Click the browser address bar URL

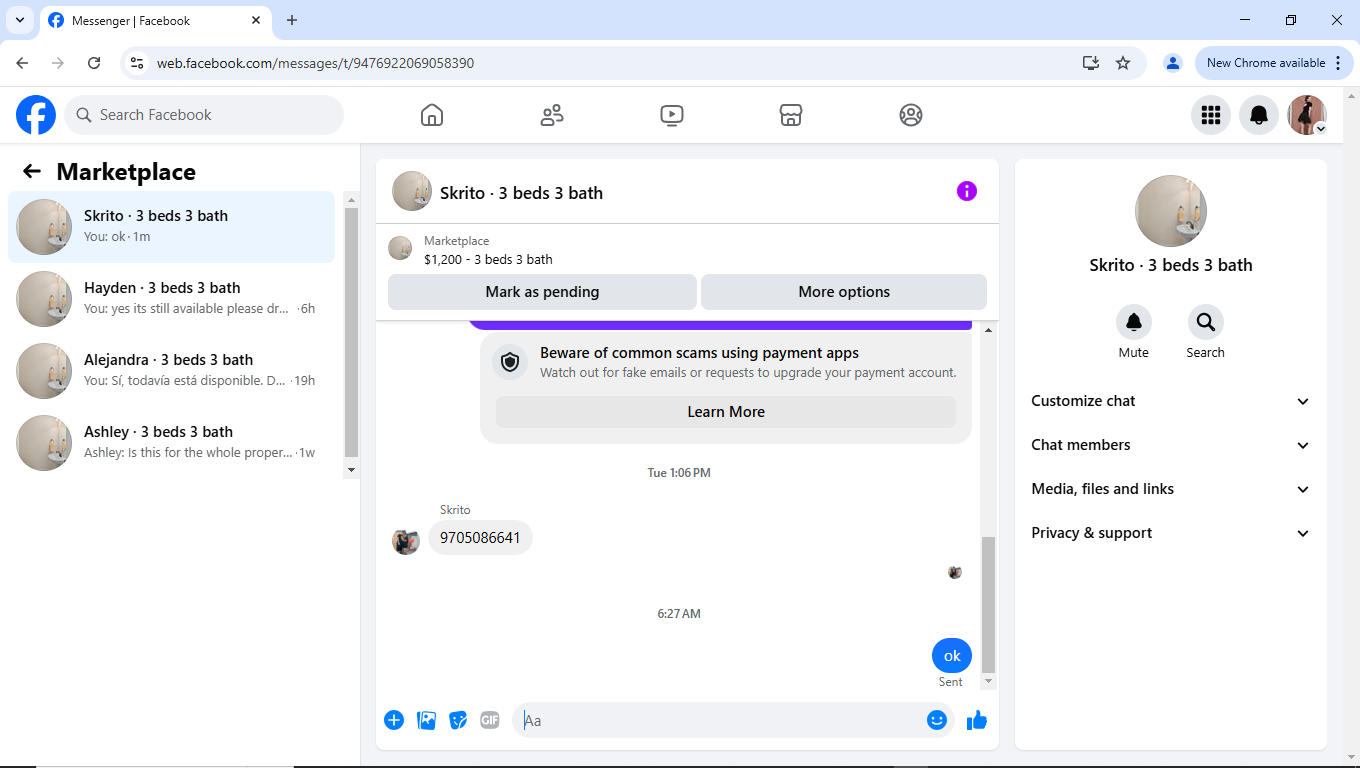click(x=315, y=63)
